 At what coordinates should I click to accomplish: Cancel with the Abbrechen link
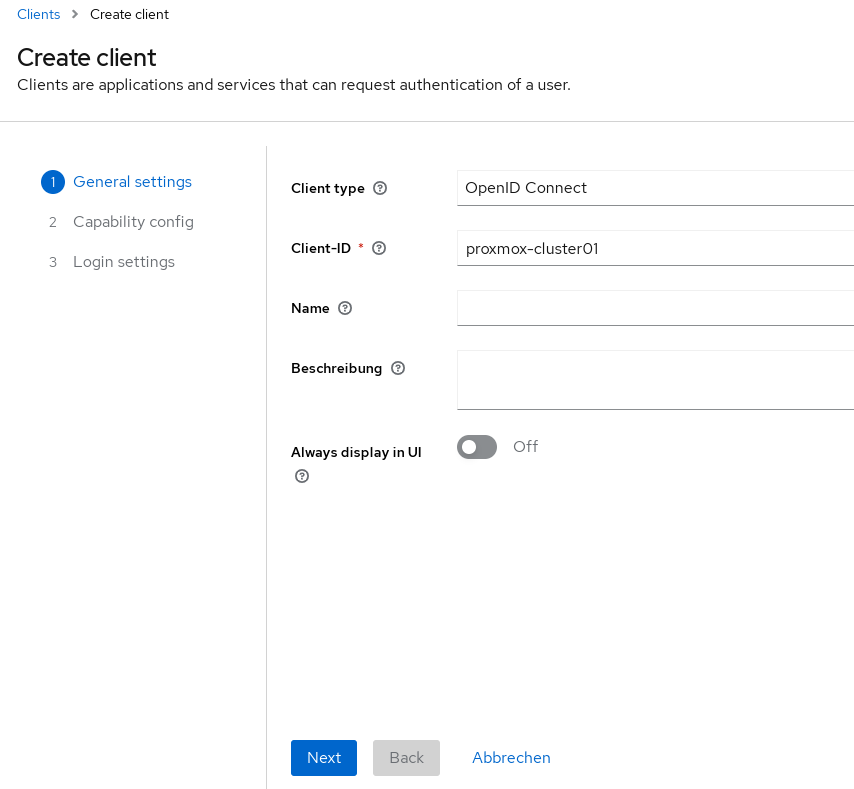point(511,758)
